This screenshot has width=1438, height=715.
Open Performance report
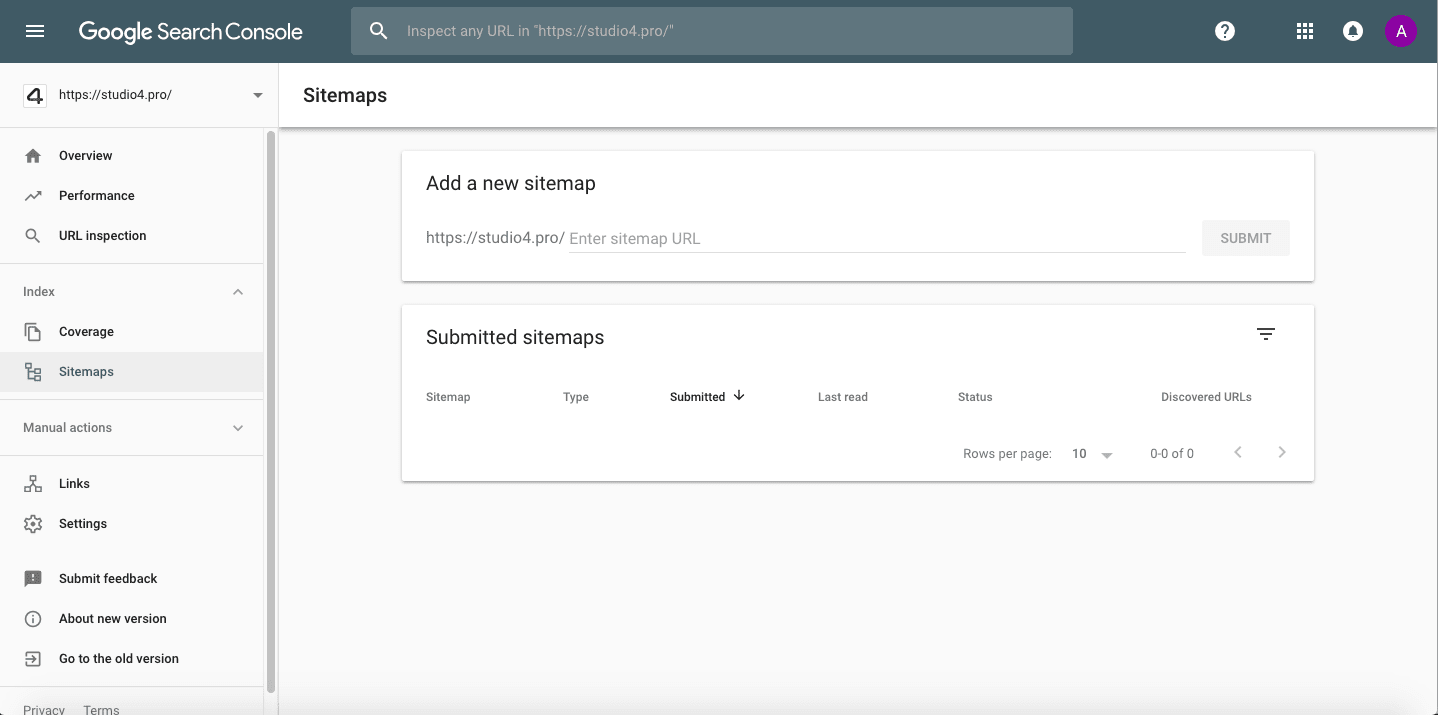[x=131, y=196]
